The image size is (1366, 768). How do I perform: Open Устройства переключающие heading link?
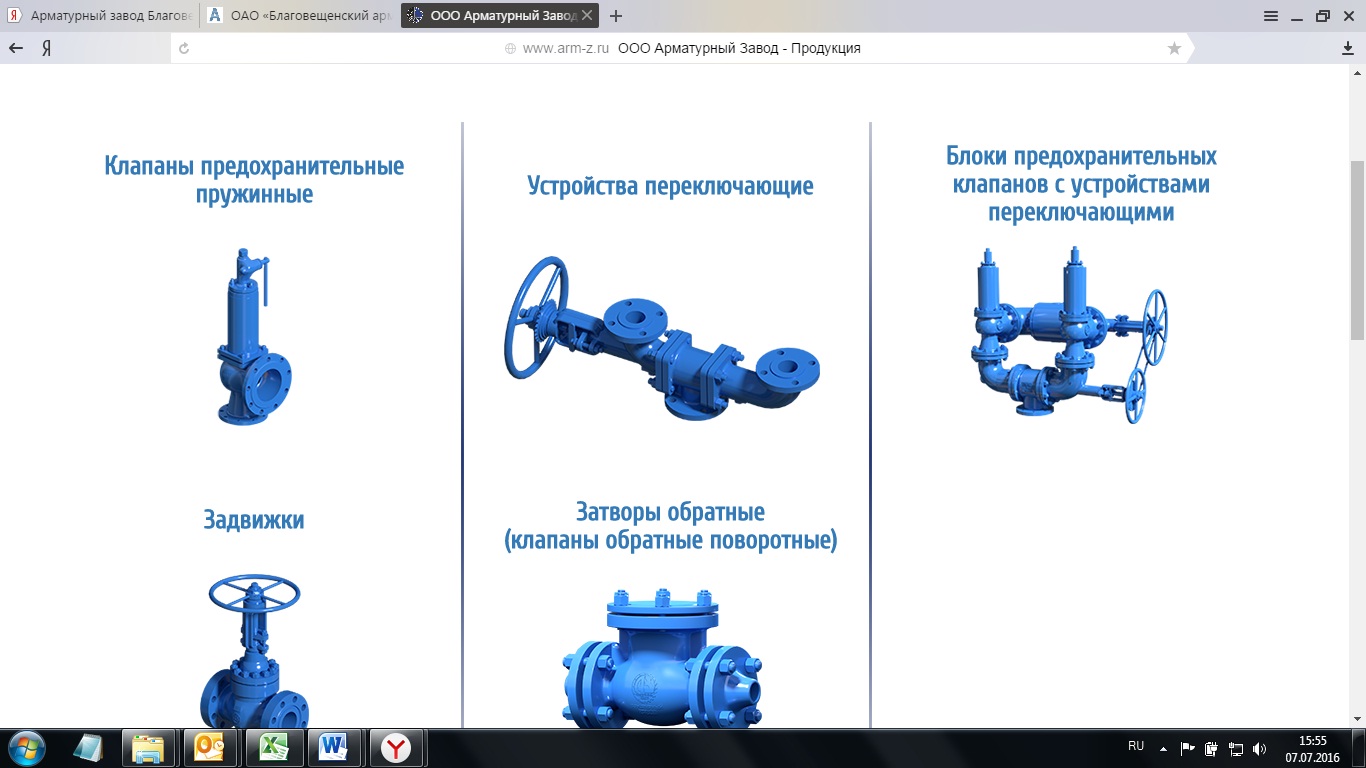point(670,186)
